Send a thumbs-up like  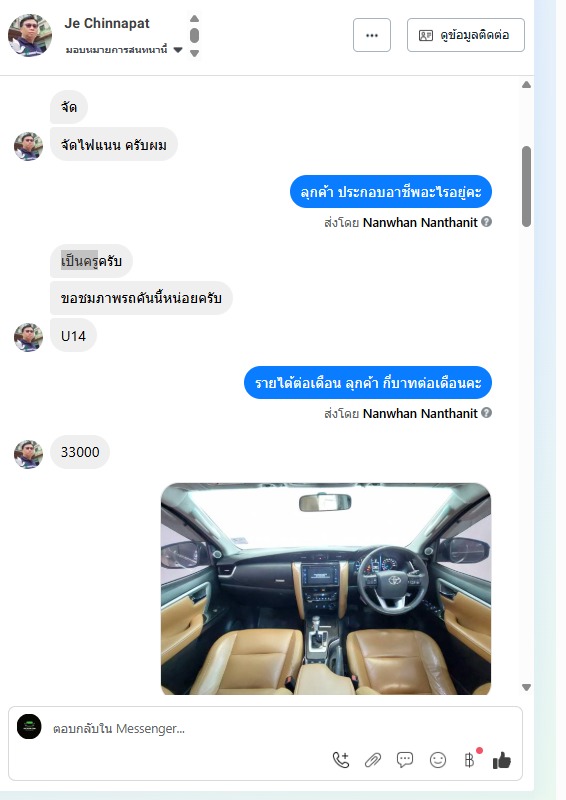502,760
